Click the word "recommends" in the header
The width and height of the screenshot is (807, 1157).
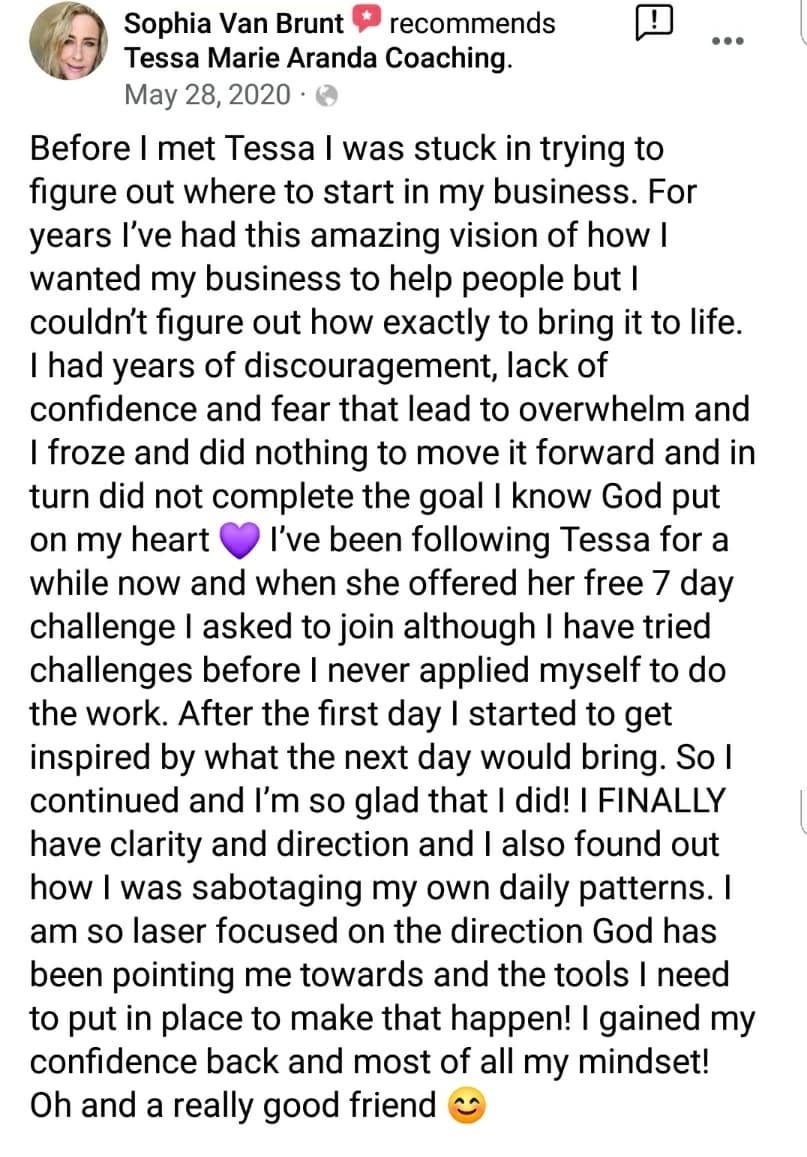coord(472,24)
